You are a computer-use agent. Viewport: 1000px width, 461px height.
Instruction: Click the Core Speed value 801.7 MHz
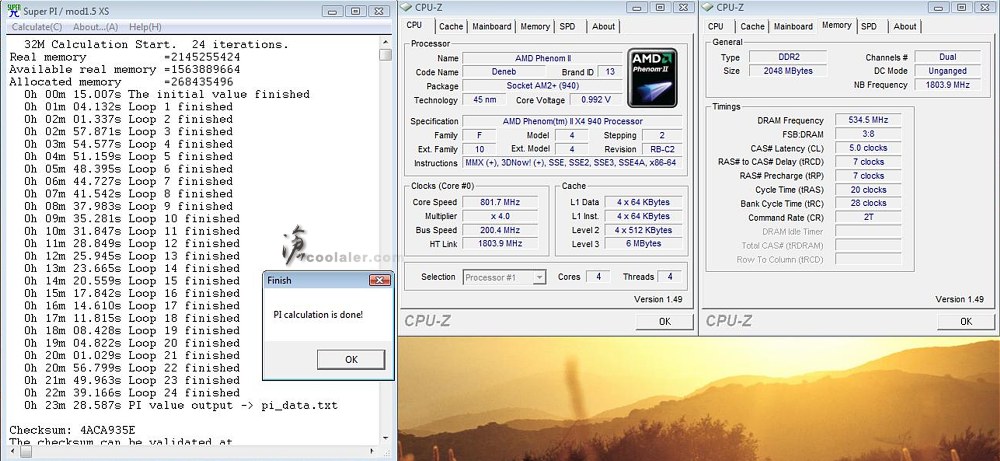pyautogui.click(x=499, y=202)
